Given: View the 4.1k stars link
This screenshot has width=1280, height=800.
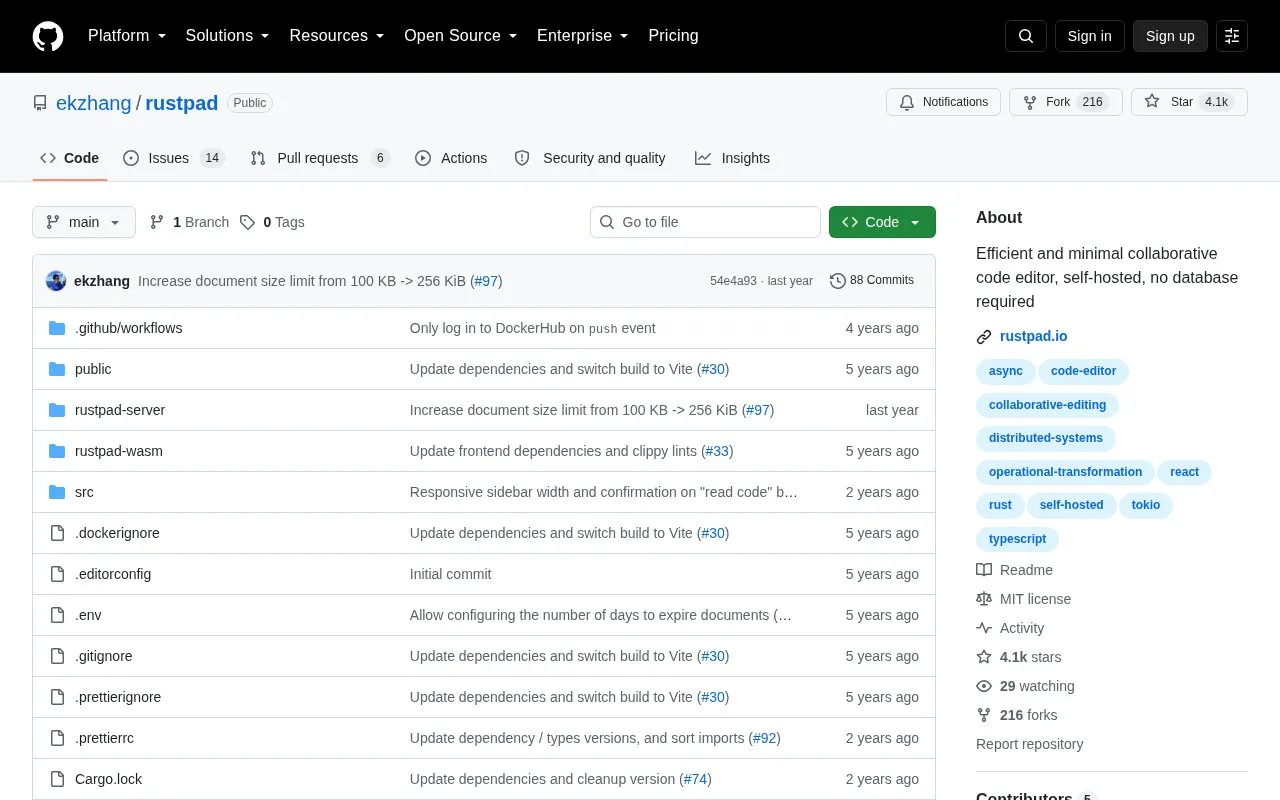Looking at the screenshot, I should pyautogui.click(x=1019, y=657).
